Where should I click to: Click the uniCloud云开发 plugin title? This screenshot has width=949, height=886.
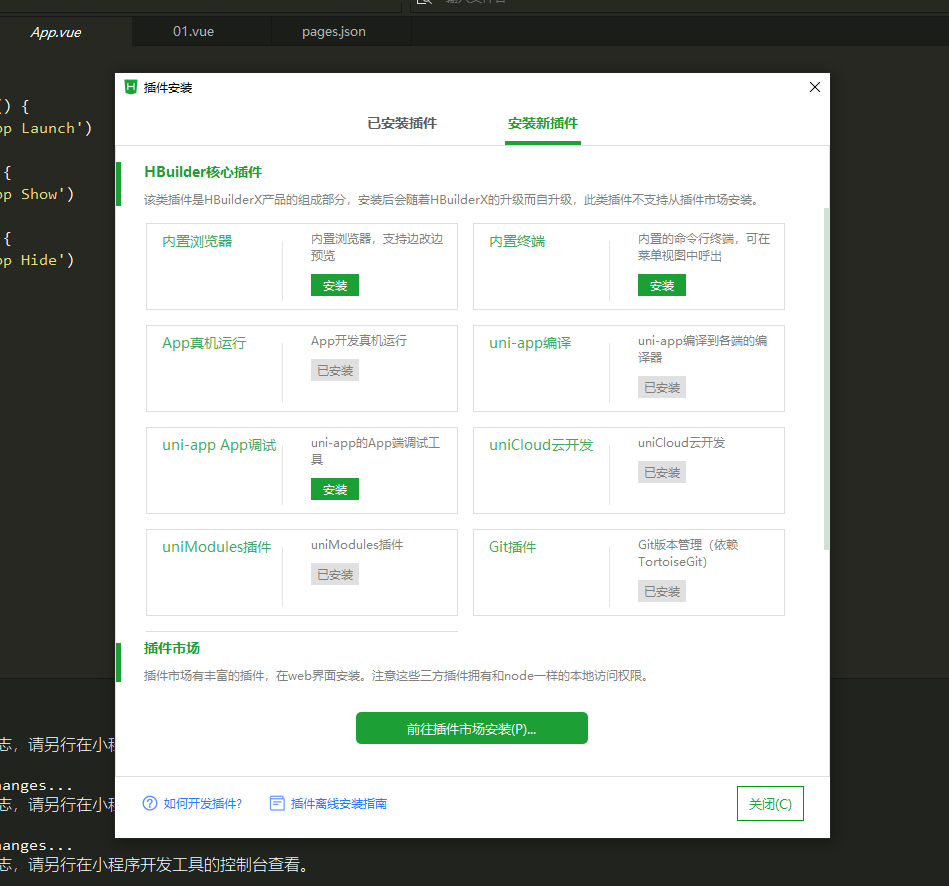click(x=541, y=445)
